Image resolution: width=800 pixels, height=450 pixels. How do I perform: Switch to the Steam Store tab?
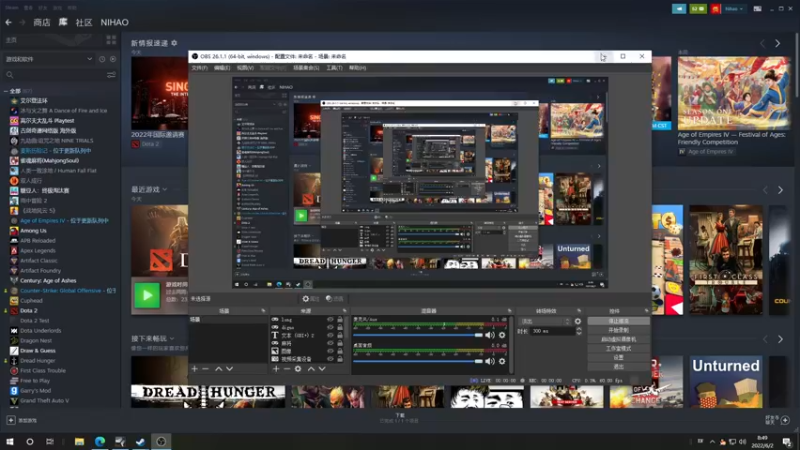click(x=42, y=22)
